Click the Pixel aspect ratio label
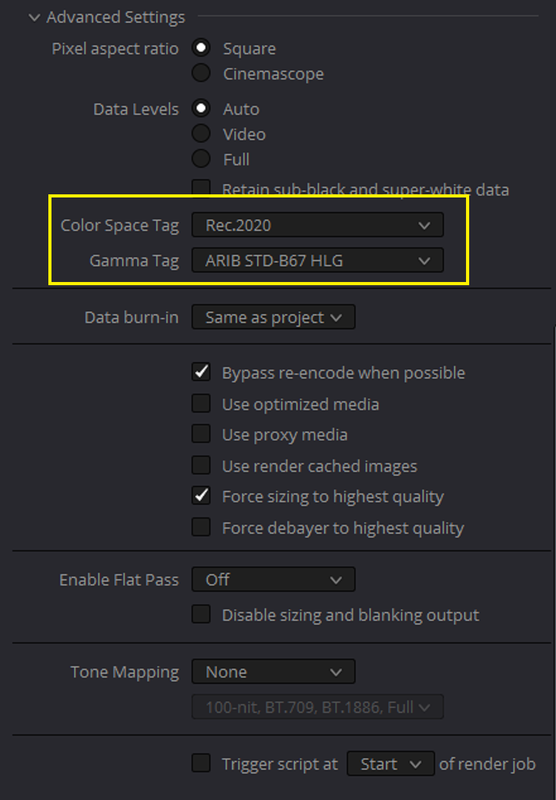Image resolution: width=556 pixels, height=800 pixels. pos(115,48)
